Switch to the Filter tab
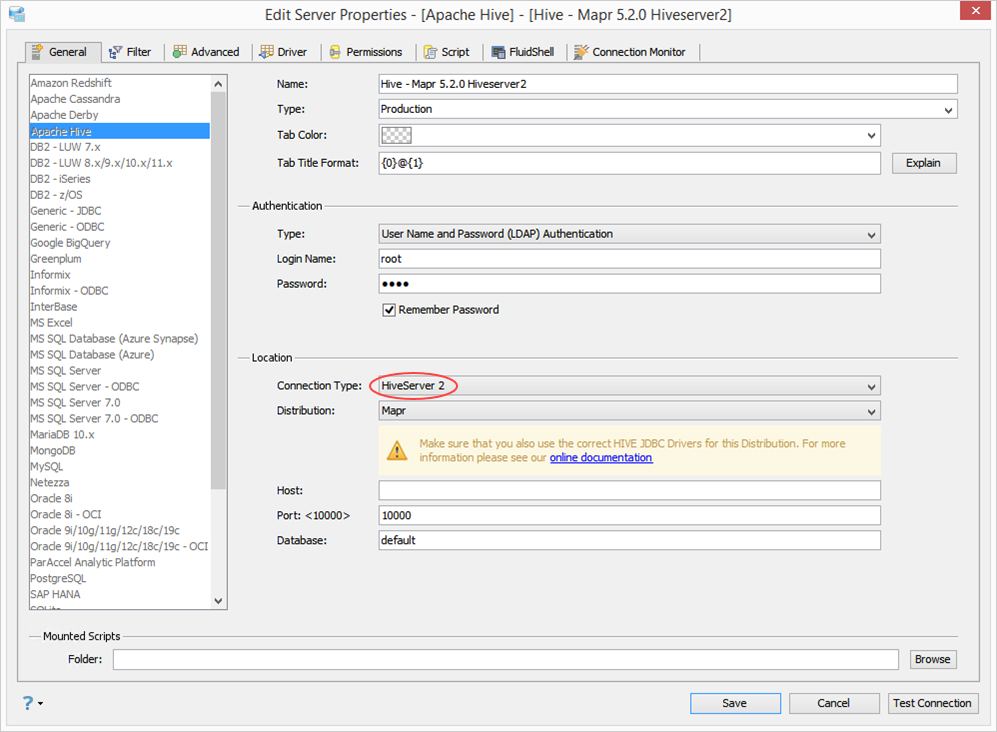Image resolution: width=997 pixels, height=732 pixels. point(130,52)
